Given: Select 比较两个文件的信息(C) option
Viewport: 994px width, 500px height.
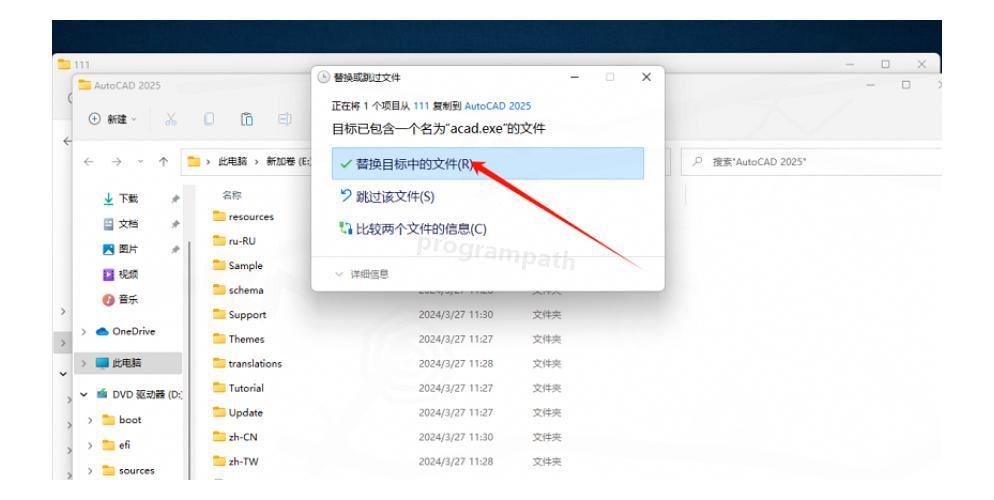Looking at the screenshot, I should pyautogui.click(x=398, y=226).
